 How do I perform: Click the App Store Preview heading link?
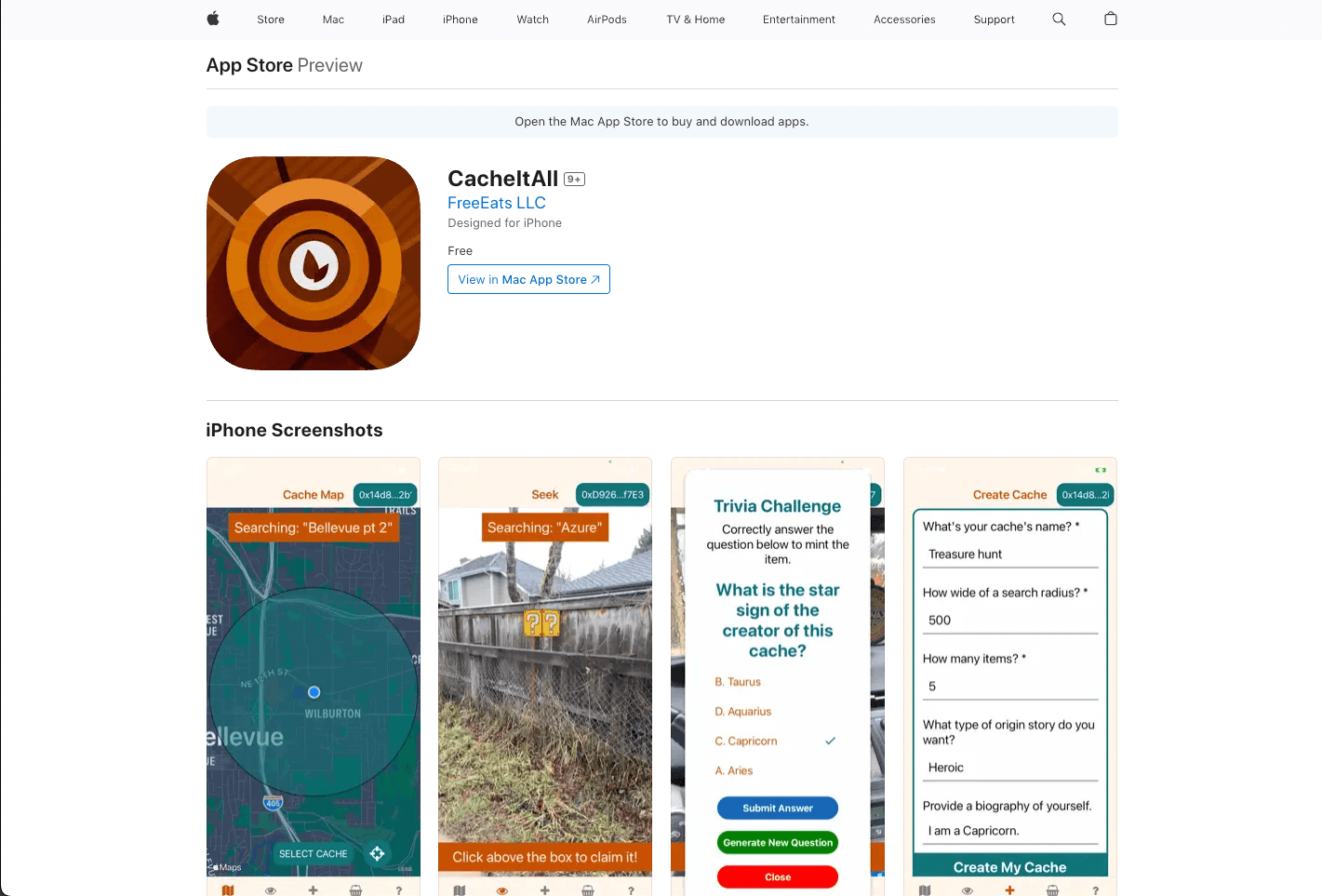coord(285,65)
